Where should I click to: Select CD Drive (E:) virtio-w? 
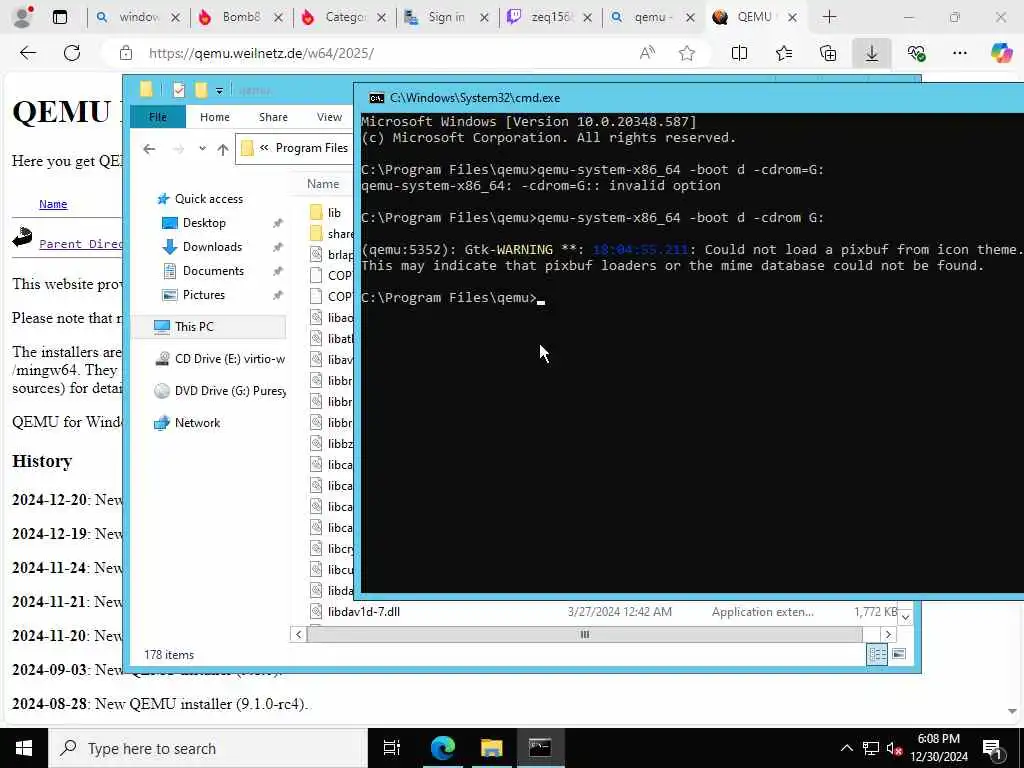[219, 359]
